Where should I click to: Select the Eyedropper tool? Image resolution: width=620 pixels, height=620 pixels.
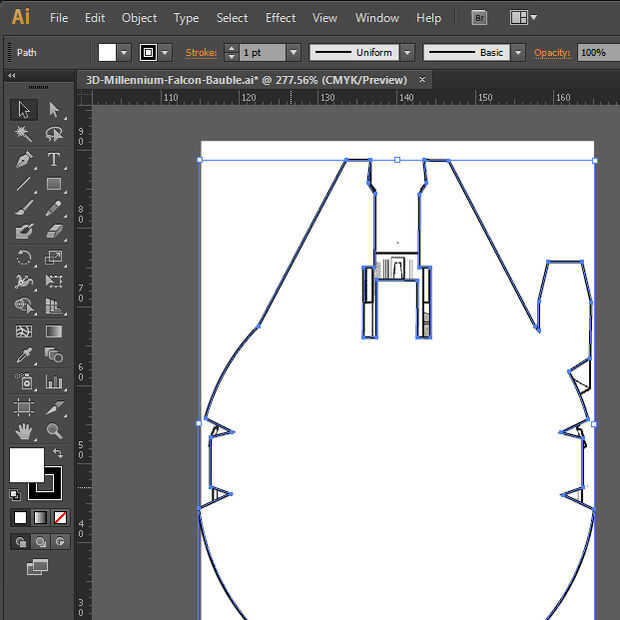24,355
